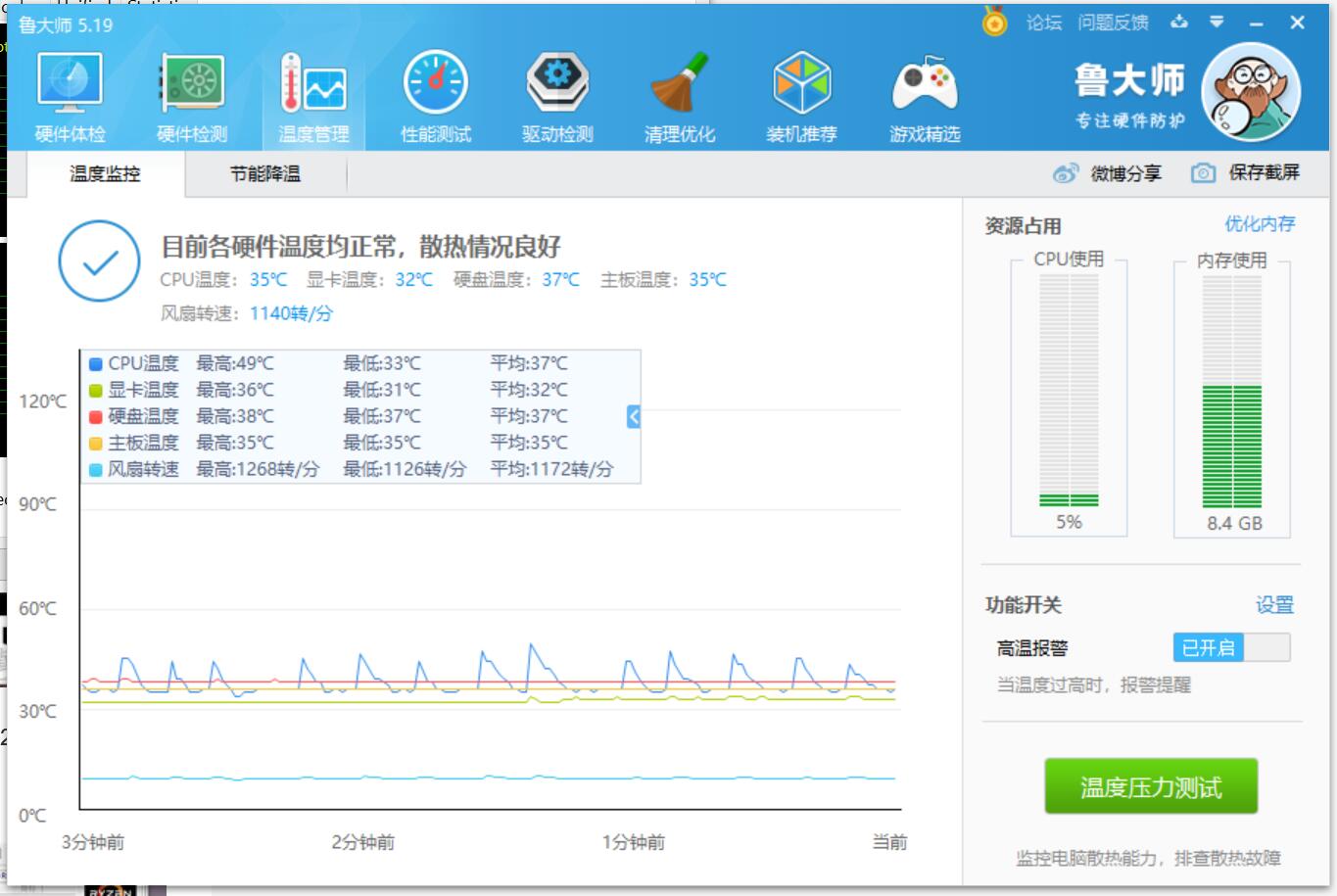Open 游戏精选 game selections
Screen dimensions: 1337x896
(x=925, y=93)
